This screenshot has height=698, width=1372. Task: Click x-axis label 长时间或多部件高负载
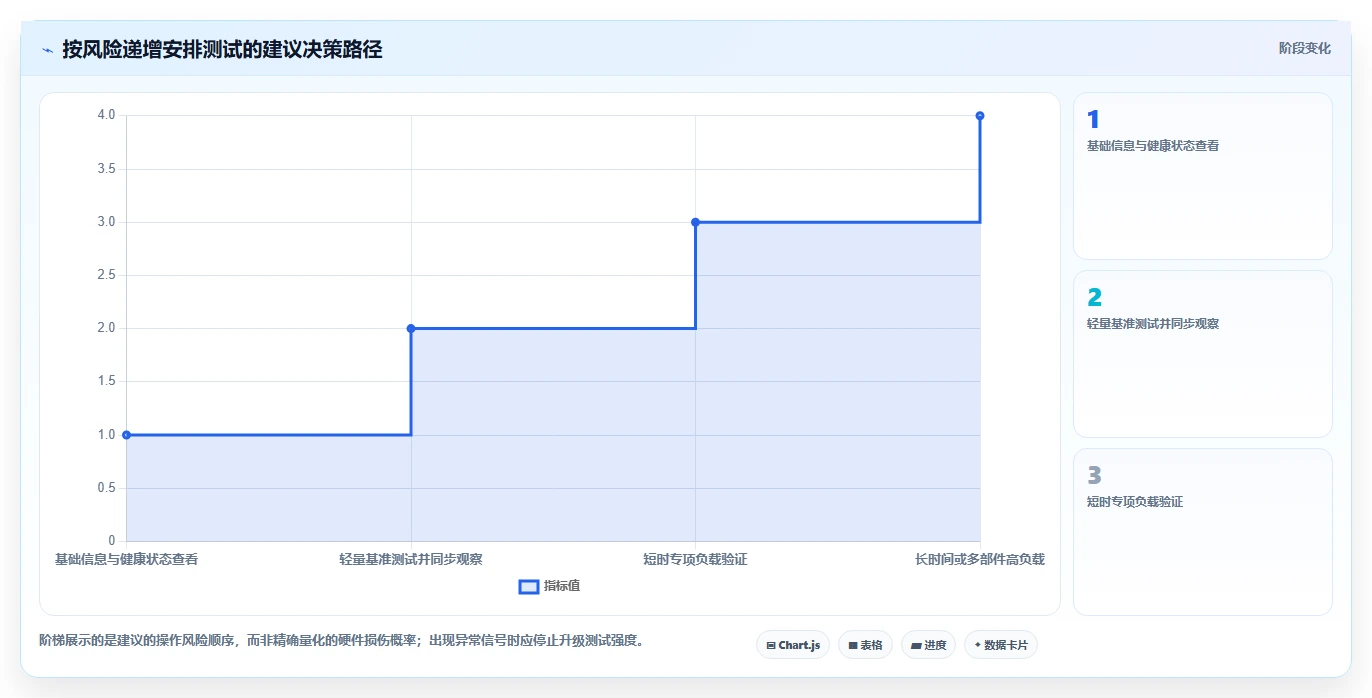pyautogui.click(x=980, y=559)
